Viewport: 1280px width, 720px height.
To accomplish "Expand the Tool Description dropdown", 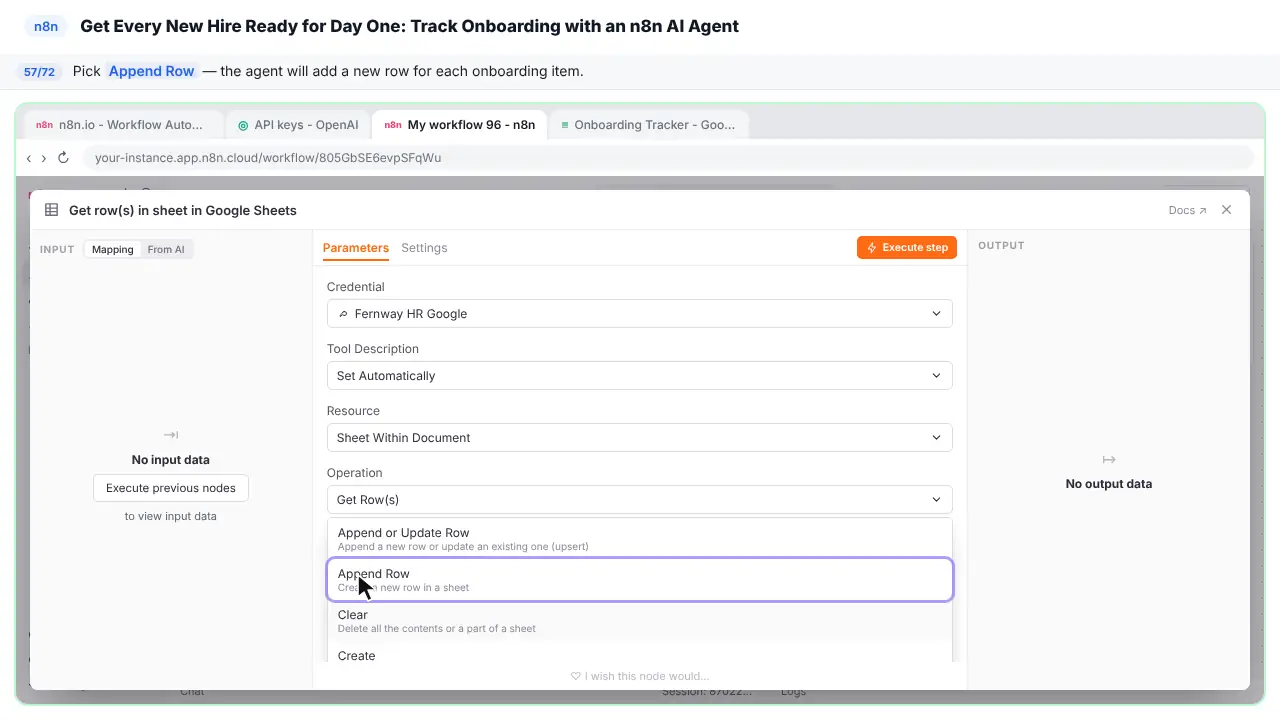I will [639, 375].
